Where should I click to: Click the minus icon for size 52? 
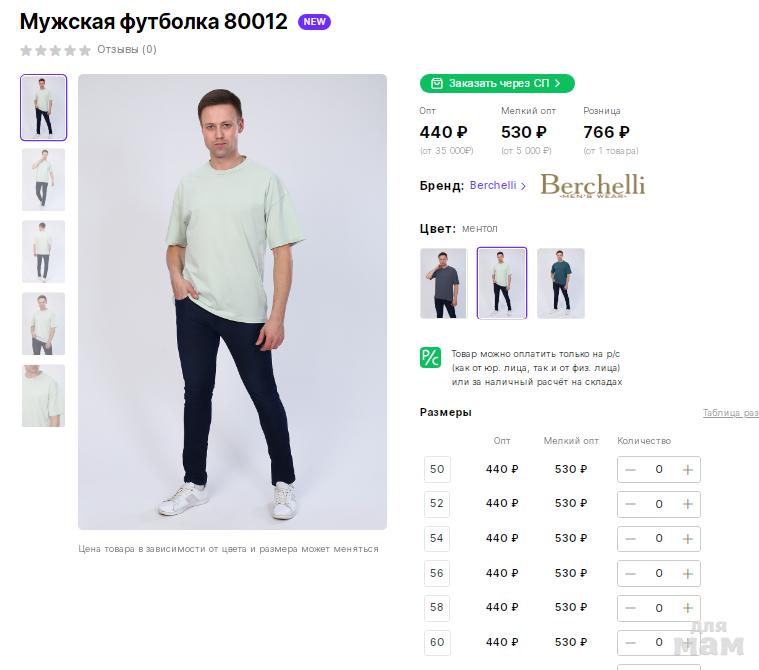pos(630,504)
